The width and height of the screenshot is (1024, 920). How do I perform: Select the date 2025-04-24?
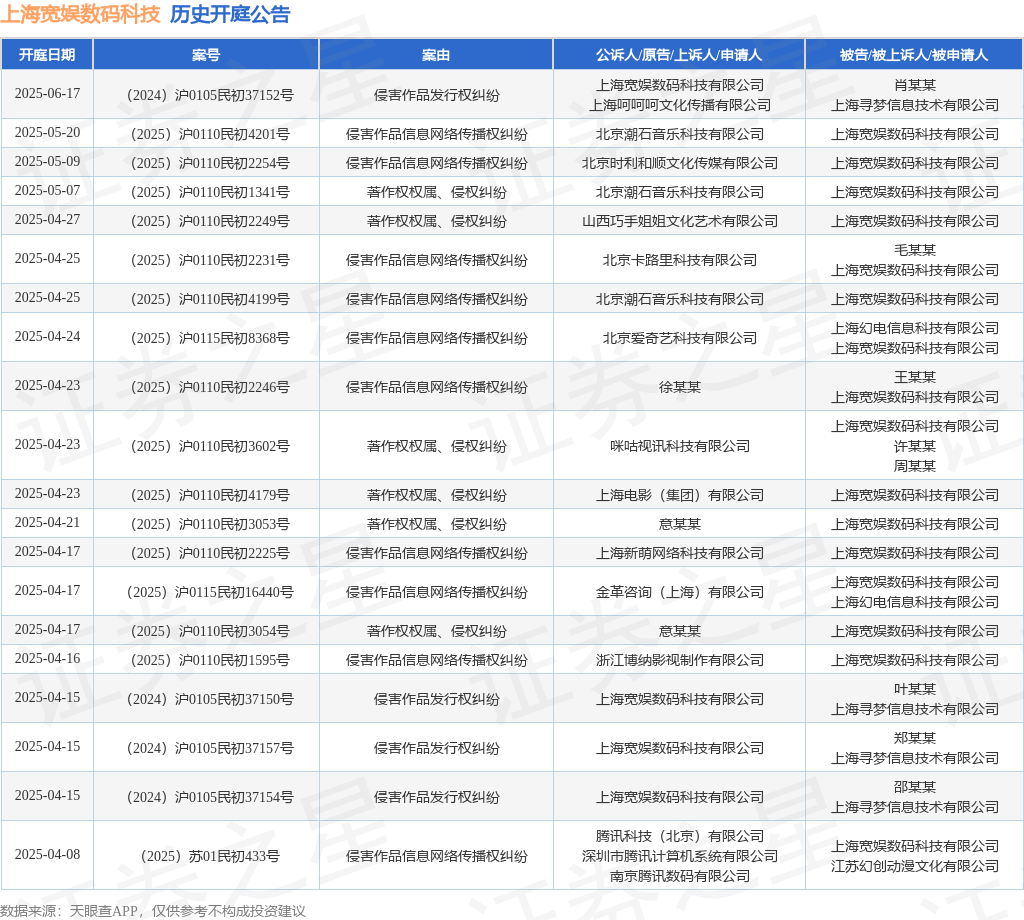coord(48,336)
